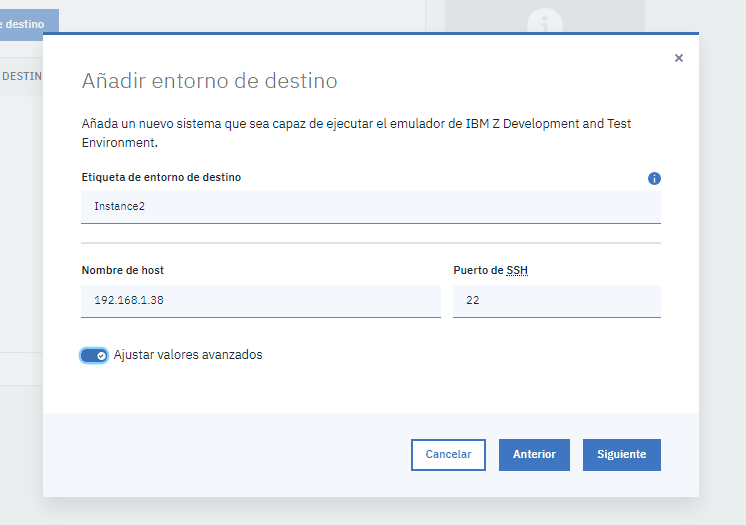
Task: Click the 'Ajustar valores avanzados' label text
Action: coord(188,355)
